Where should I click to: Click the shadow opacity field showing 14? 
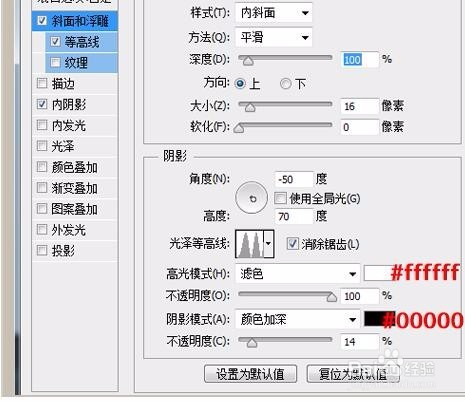click(360, 342)
